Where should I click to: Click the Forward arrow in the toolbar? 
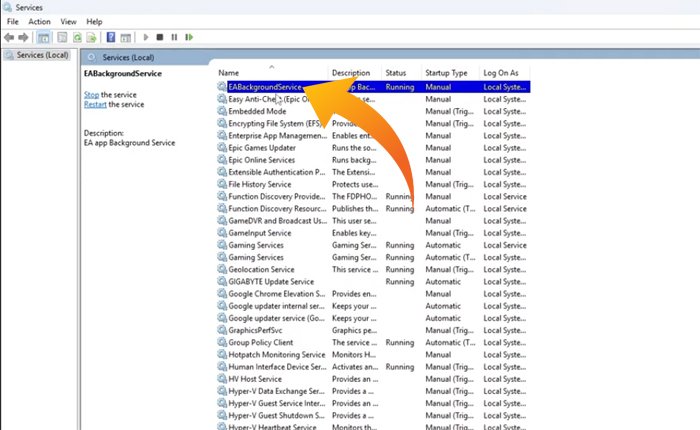(x=22, y=37)
